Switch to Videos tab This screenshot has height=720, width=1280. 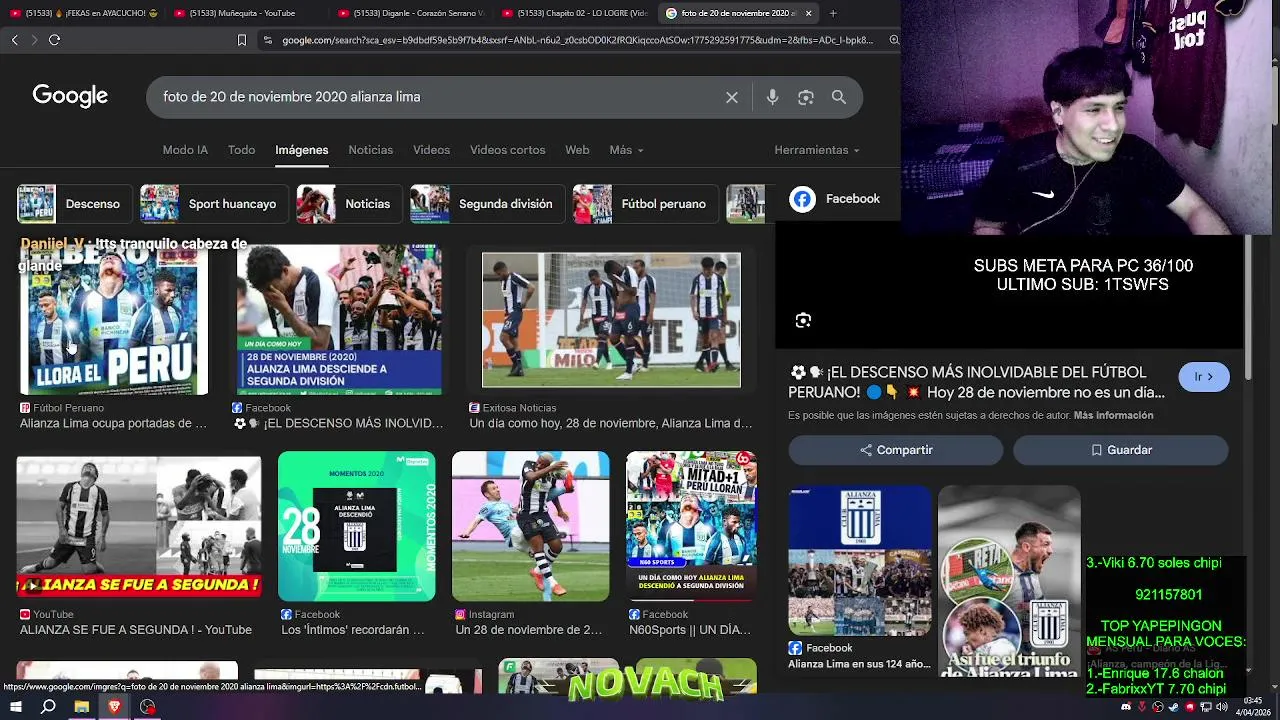click(431, 150)
